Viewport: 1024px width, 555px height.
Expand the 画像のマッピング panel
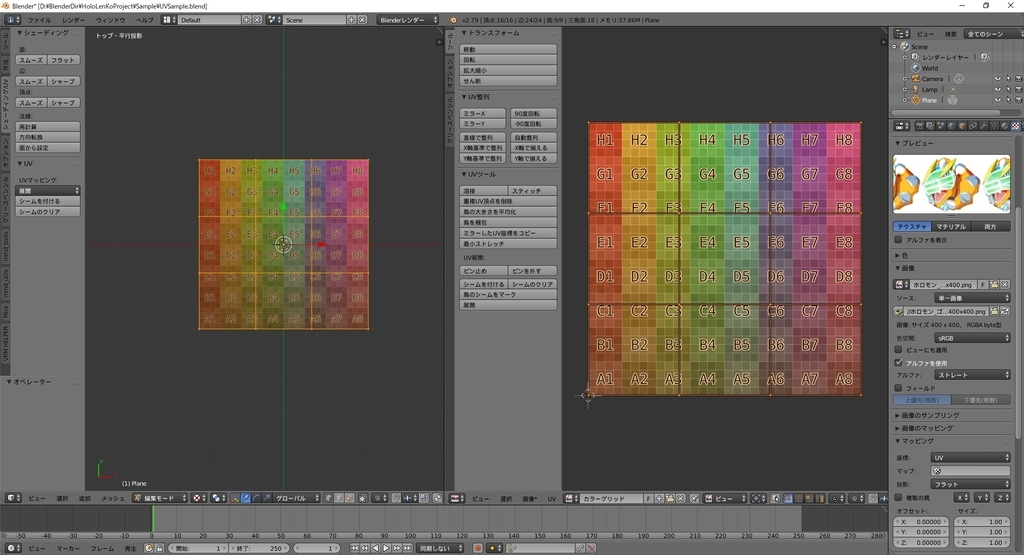click(x=927, y=428)
